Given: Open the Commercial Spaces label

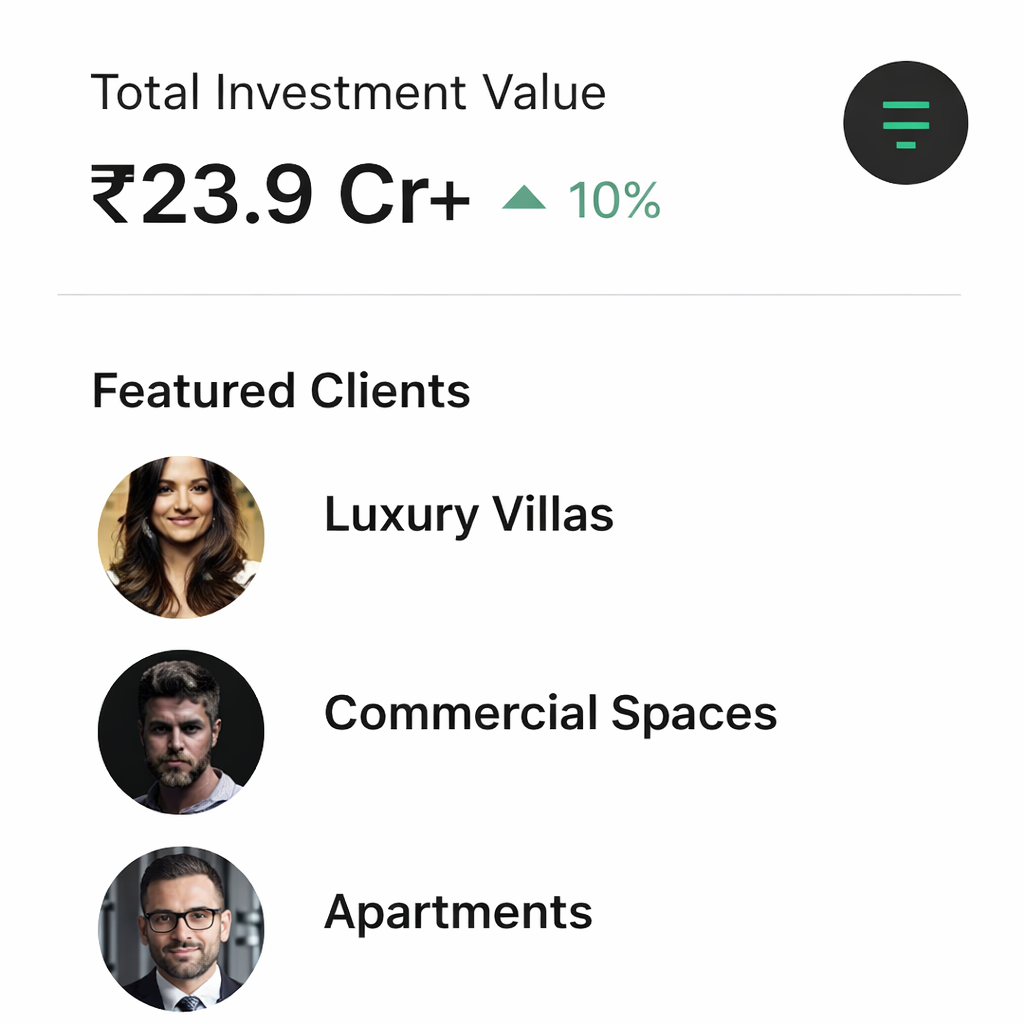Looking at the screenshot, I should tap(550, 714).
